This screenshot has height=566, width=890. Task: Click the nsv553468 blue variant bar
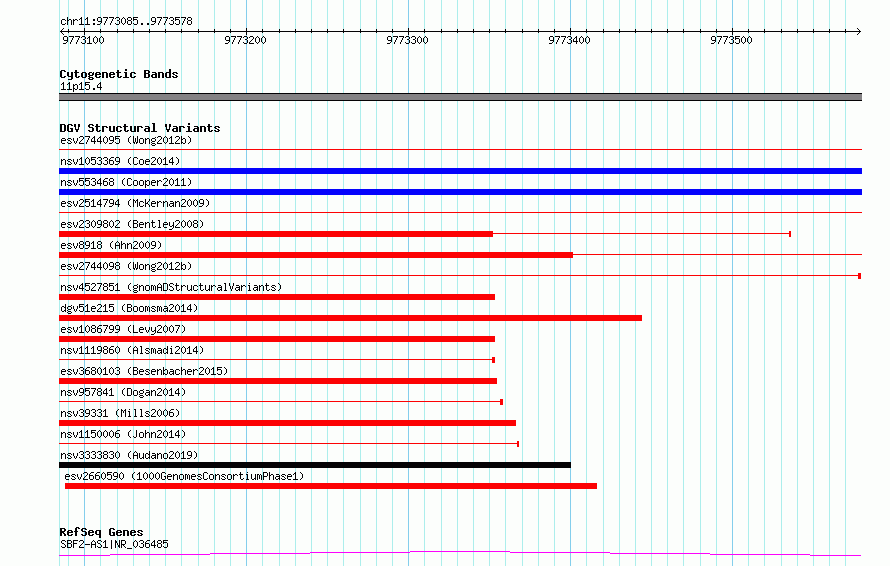pyautogui.click(x=460, y=192)
